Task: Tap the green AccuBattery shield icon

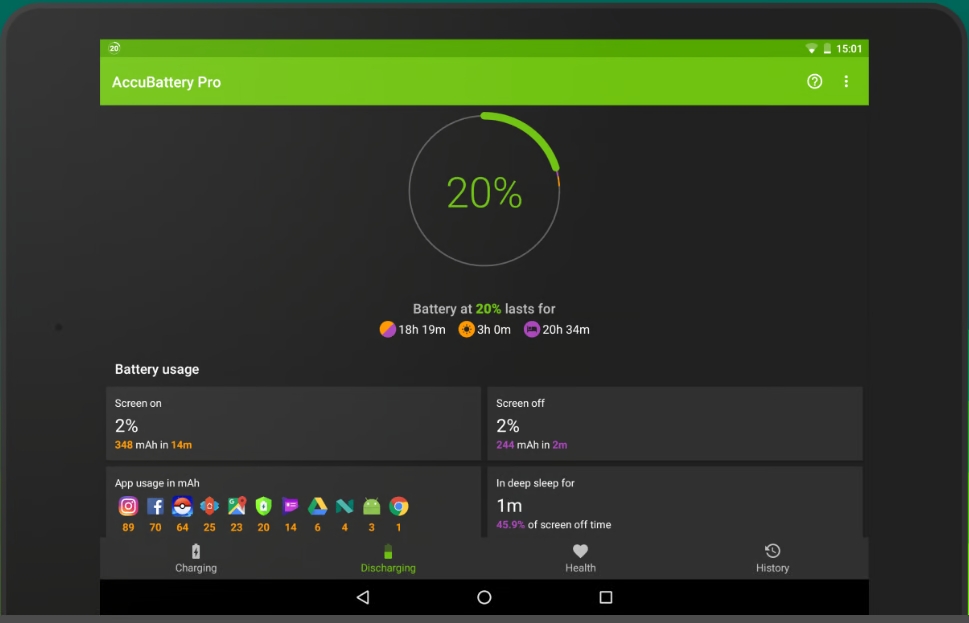Action: coord(263,506)
